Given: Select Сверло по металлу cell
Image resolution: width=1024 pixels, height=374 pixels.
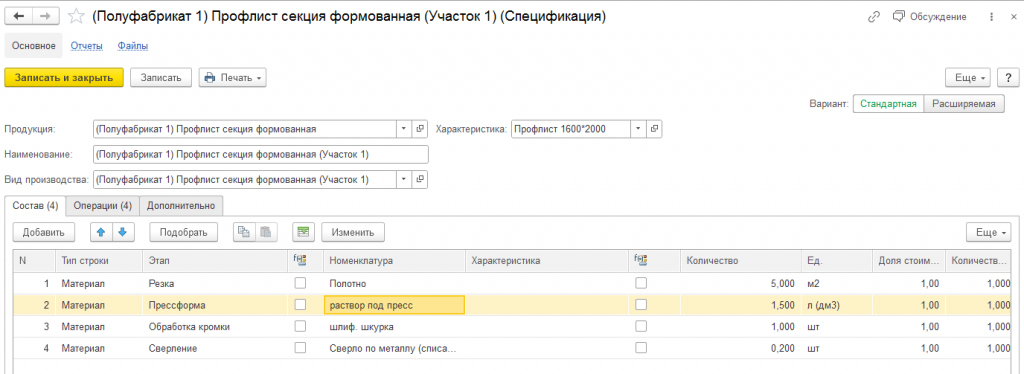Looking at the screenshot, I should (x=394, y=349).
